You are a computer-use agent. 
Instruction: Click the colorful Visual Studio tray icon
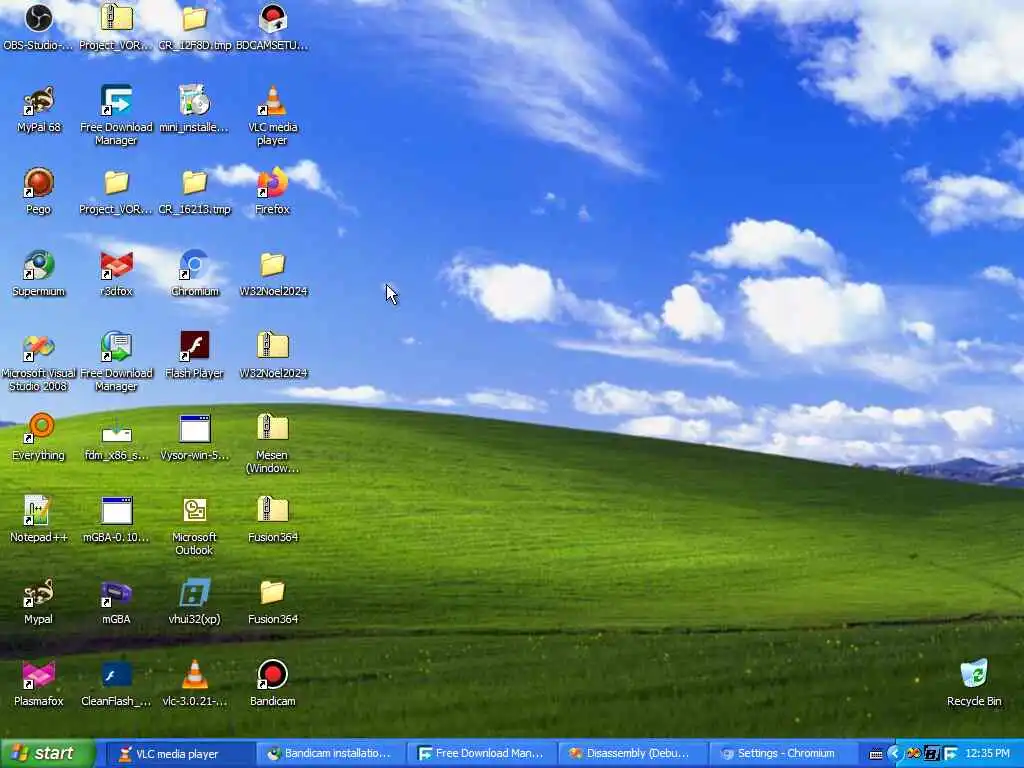click(x=914, y=754)
